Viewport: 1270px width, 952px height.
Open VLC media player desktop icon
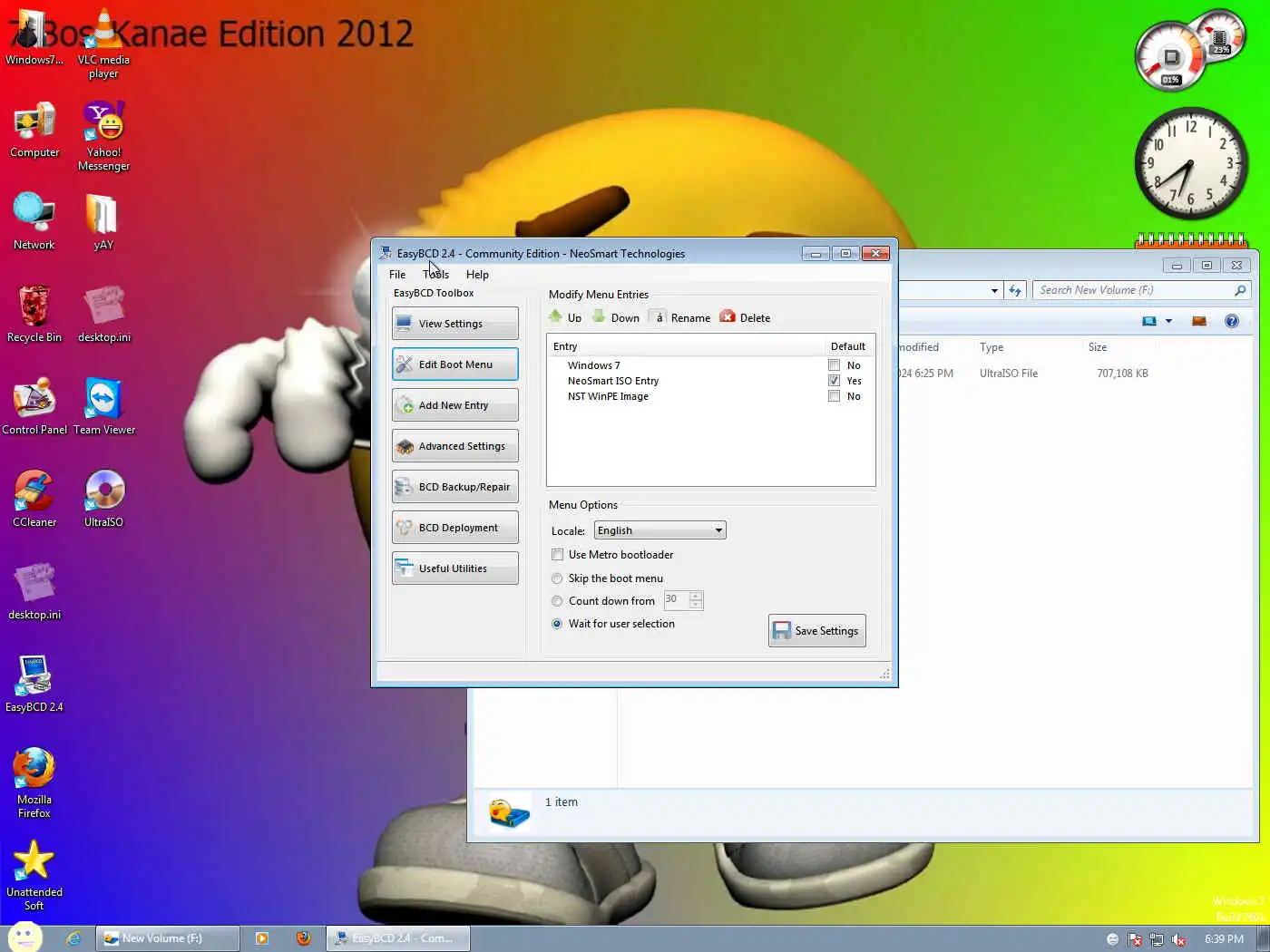coord(103,44)
